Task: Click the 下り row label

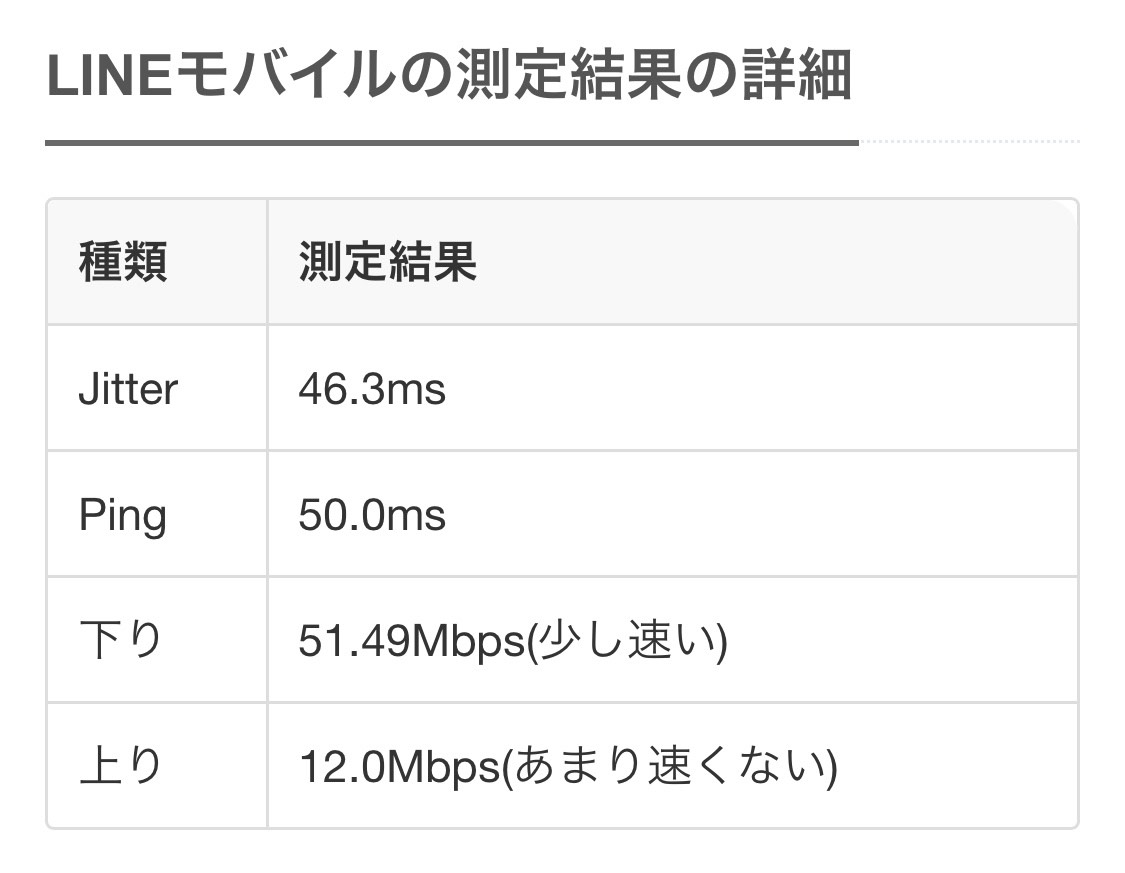Action: [x=121, y=640]
